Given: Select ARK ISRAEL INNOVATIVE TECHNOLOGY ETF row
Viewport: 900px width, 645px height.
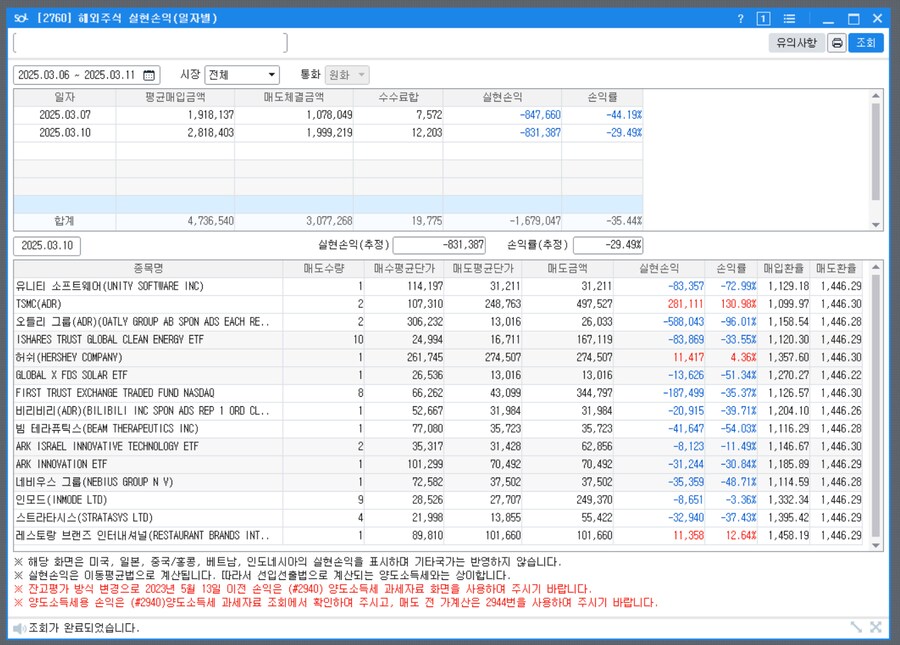Looking at the screenshot, I should click(x=439, y=446).
